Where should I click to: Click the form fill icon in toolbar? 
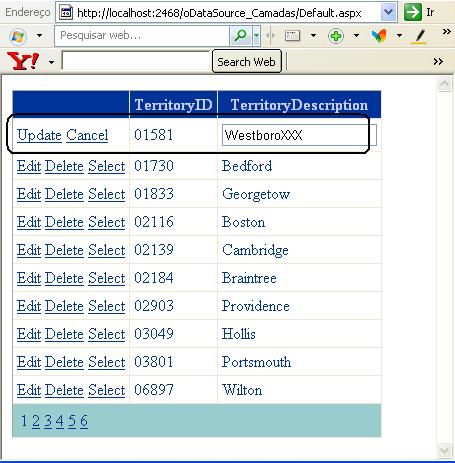(292, 35)
